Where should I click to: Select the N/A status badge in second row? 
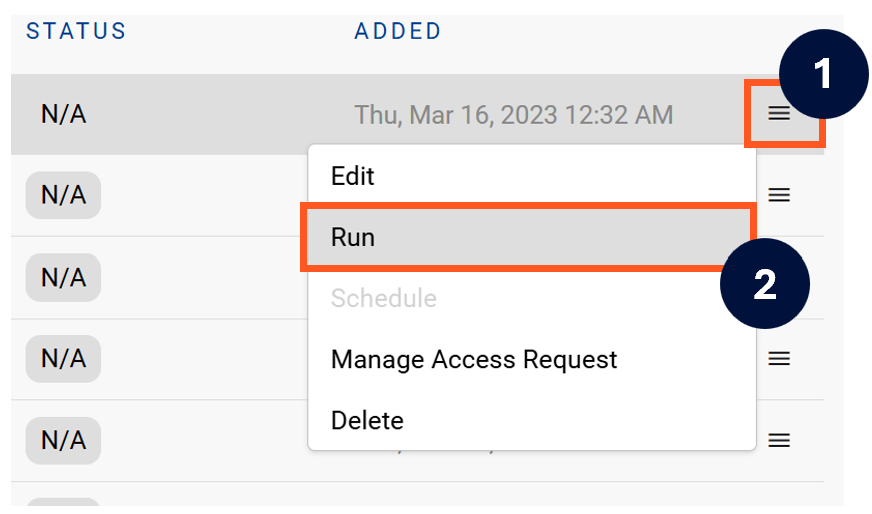point(63,195)
